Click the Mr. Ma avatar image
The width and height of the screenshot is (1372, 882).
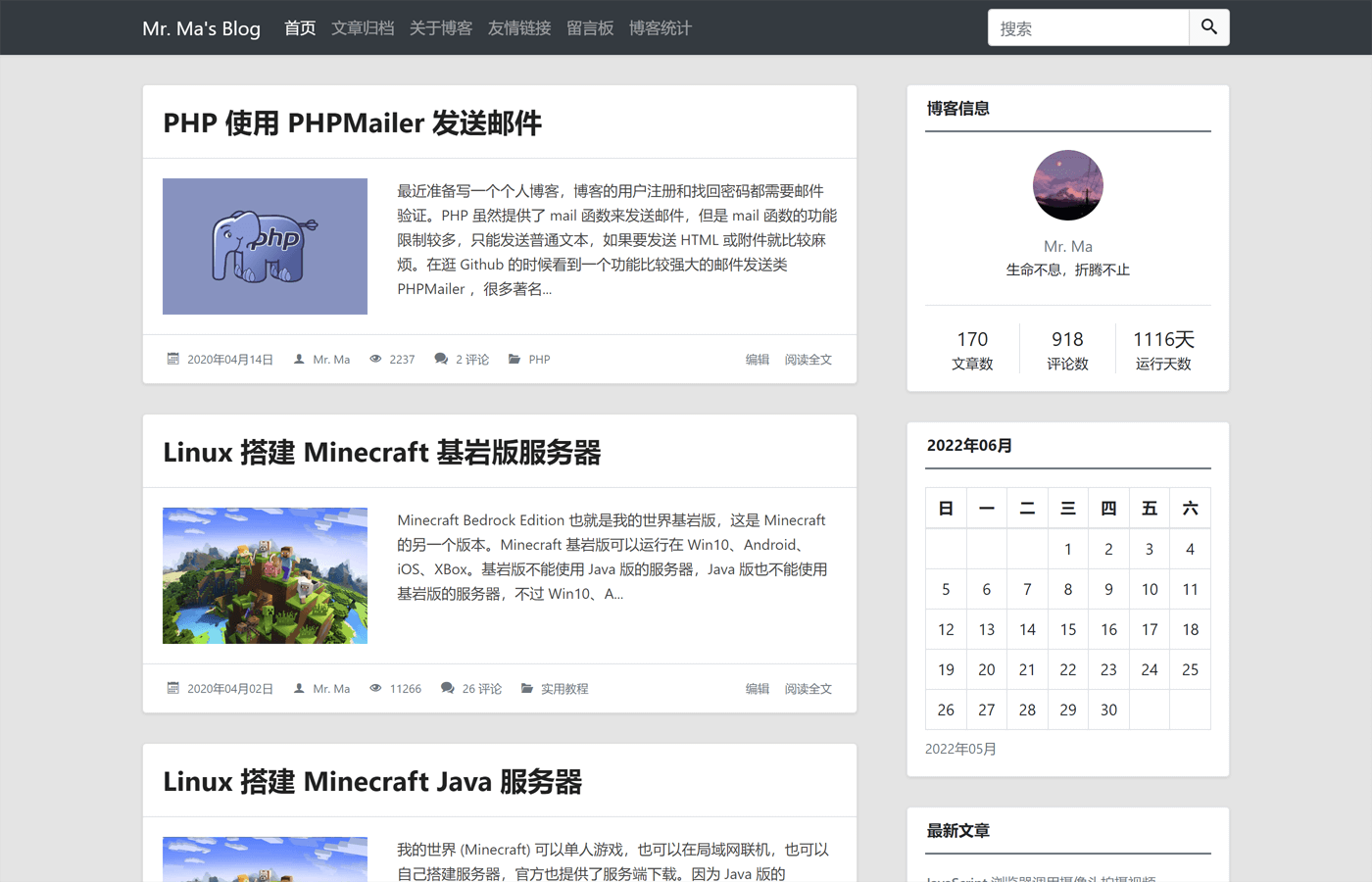click(x=1067, y=184)
